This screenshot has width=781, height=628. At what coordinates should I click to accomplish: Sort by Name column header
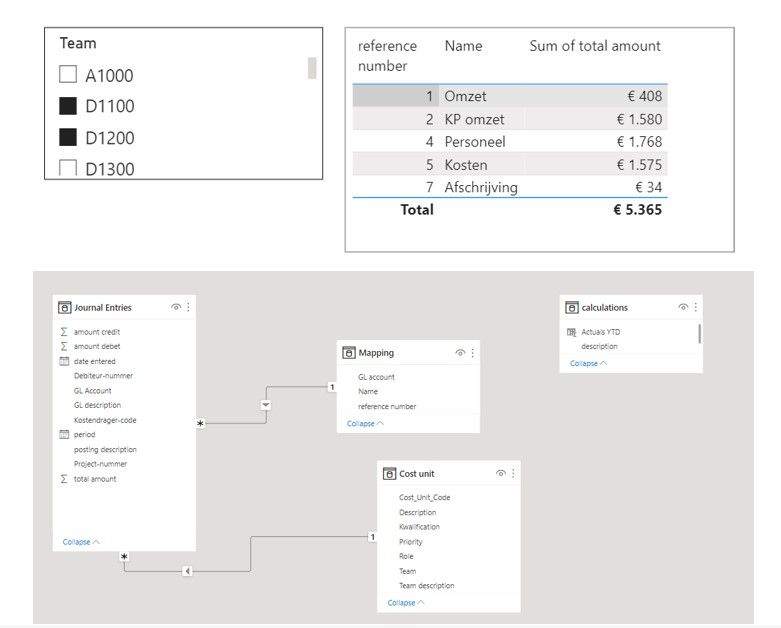click(463, 46)
